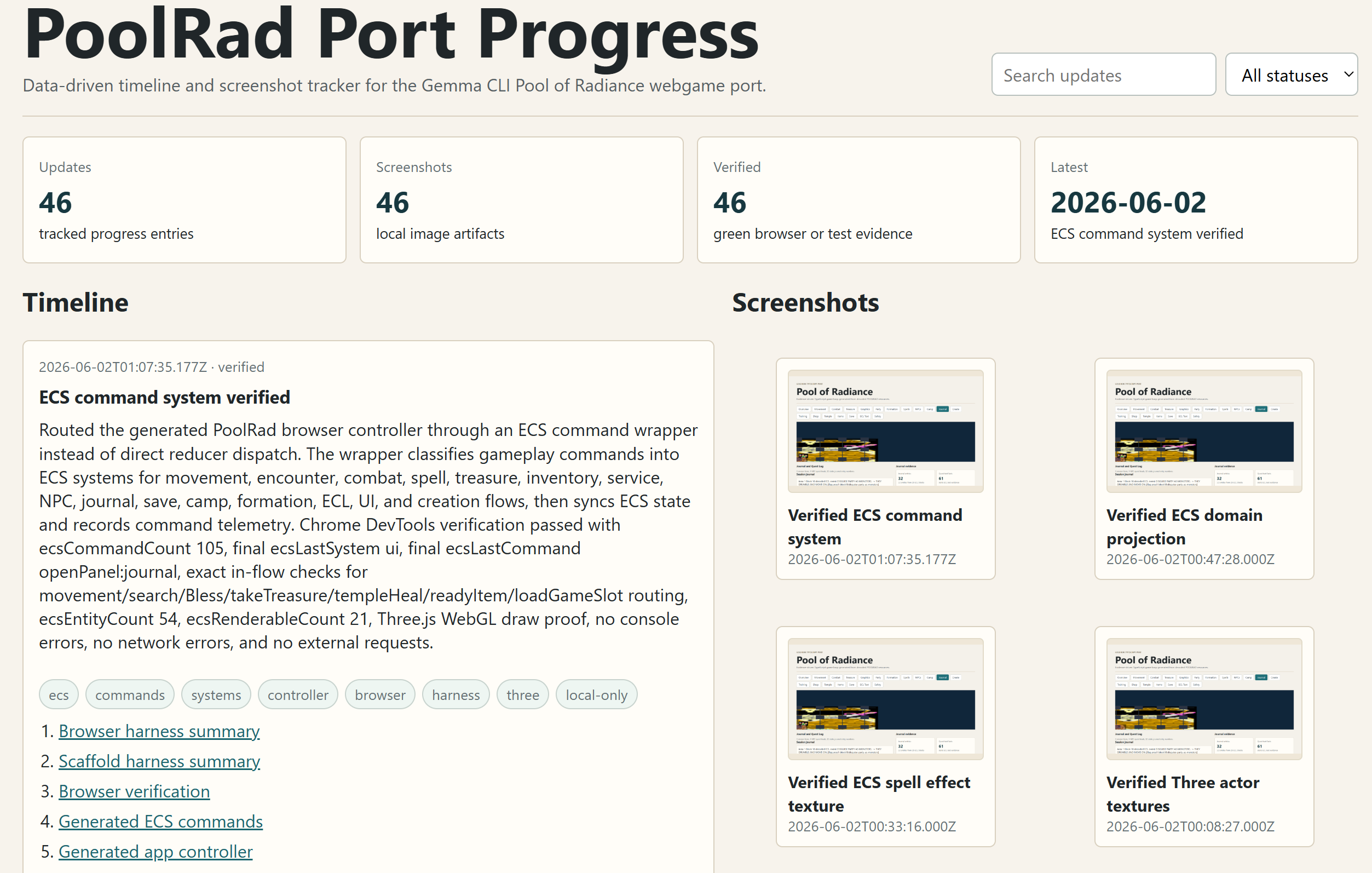
Task: Click the Verified ECS command system caption
Action: 874,526
